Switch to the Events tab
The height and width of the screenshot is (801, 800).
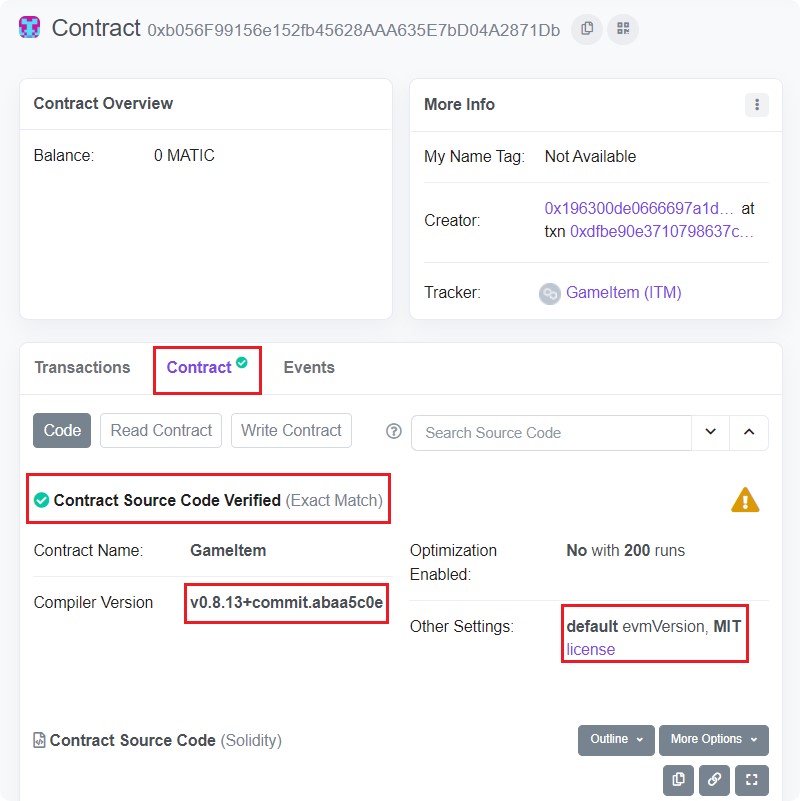(x=309, y=368)
